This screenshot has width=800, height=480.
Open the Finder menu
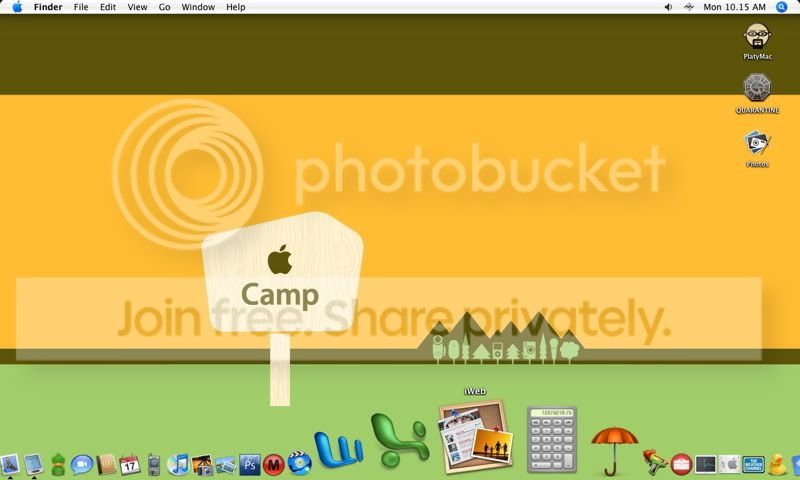(x=48, y=7)
